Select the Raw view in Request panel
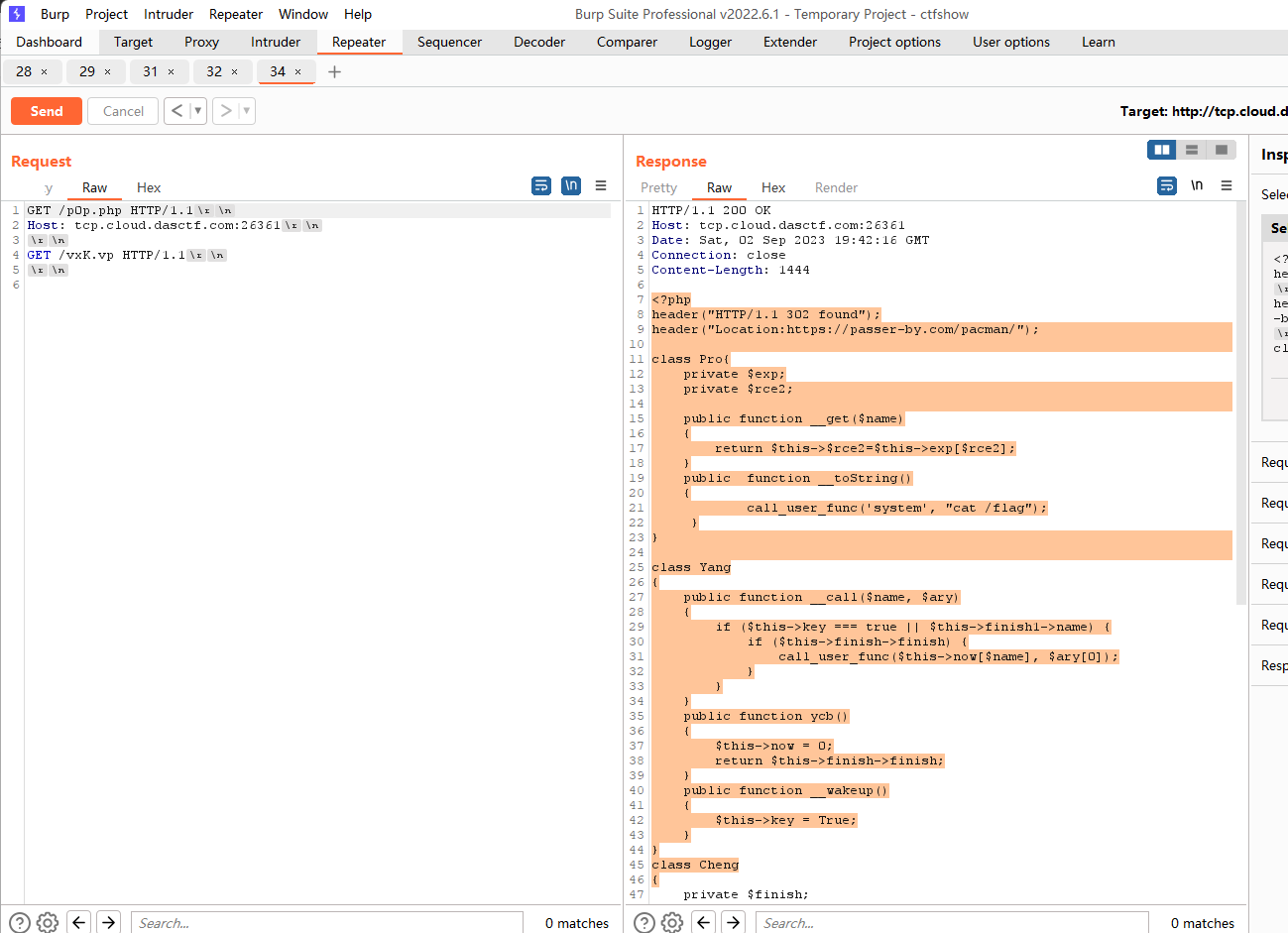 click(x=94, y=187)
